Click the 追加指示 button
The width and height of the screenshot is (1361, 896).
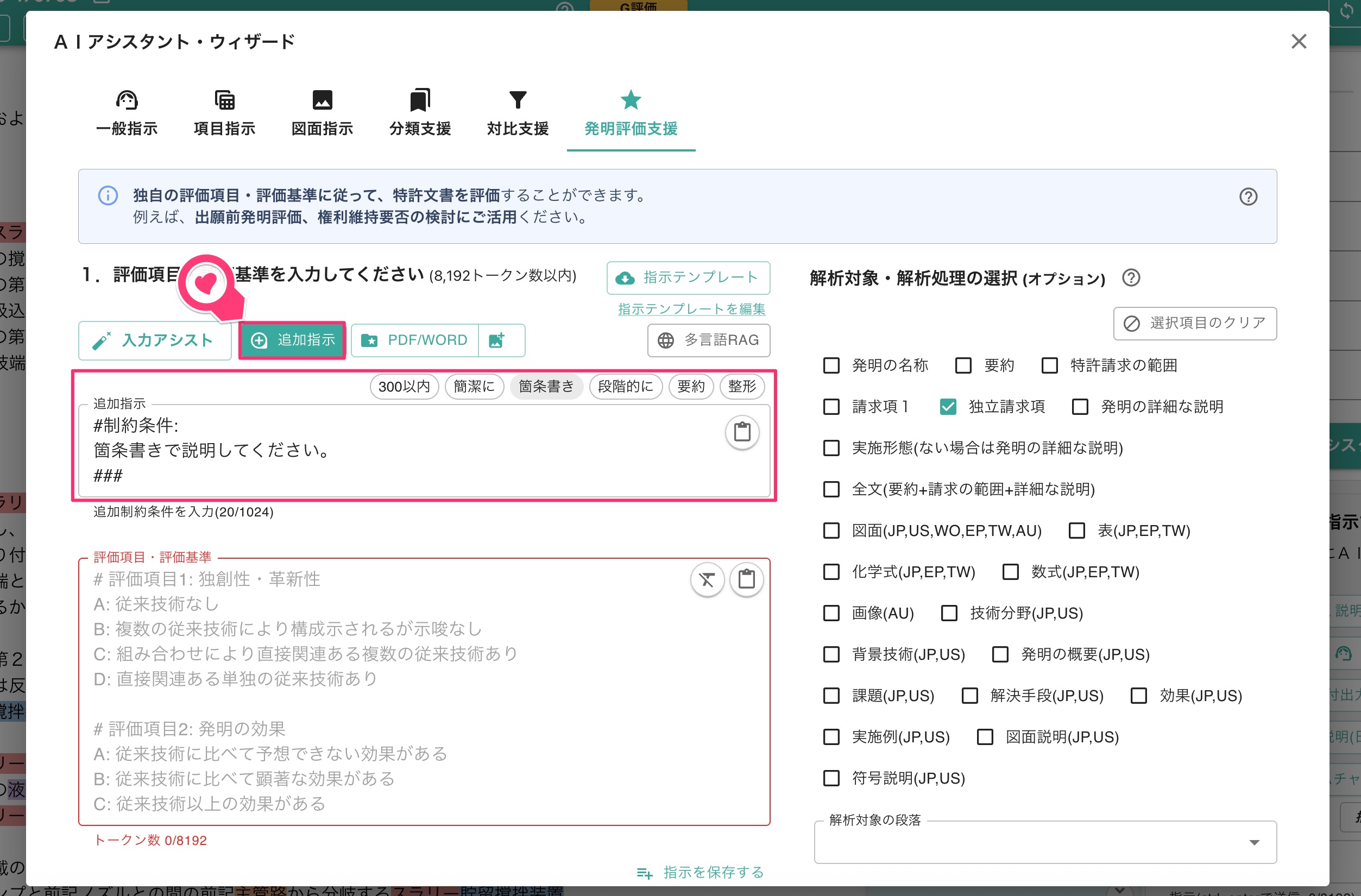[292, 340]
